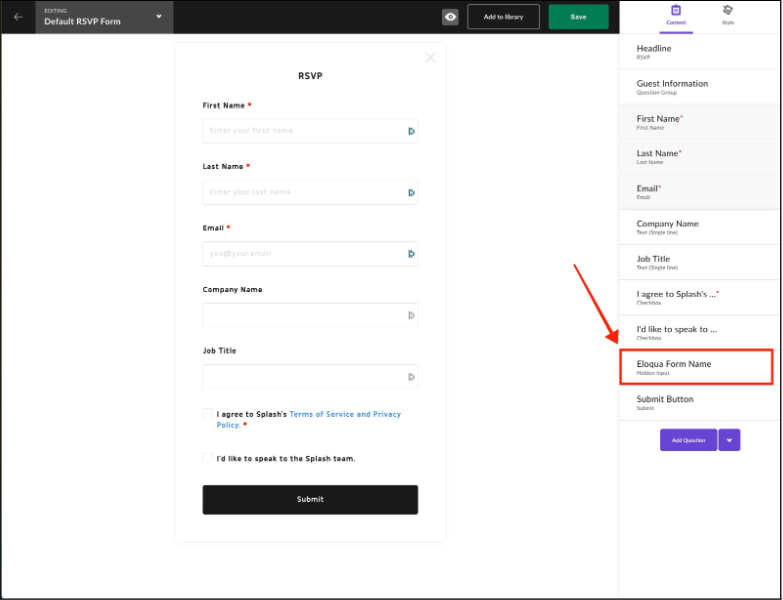
Task: Click the black Submit button
Action: (x=310, y=500)
